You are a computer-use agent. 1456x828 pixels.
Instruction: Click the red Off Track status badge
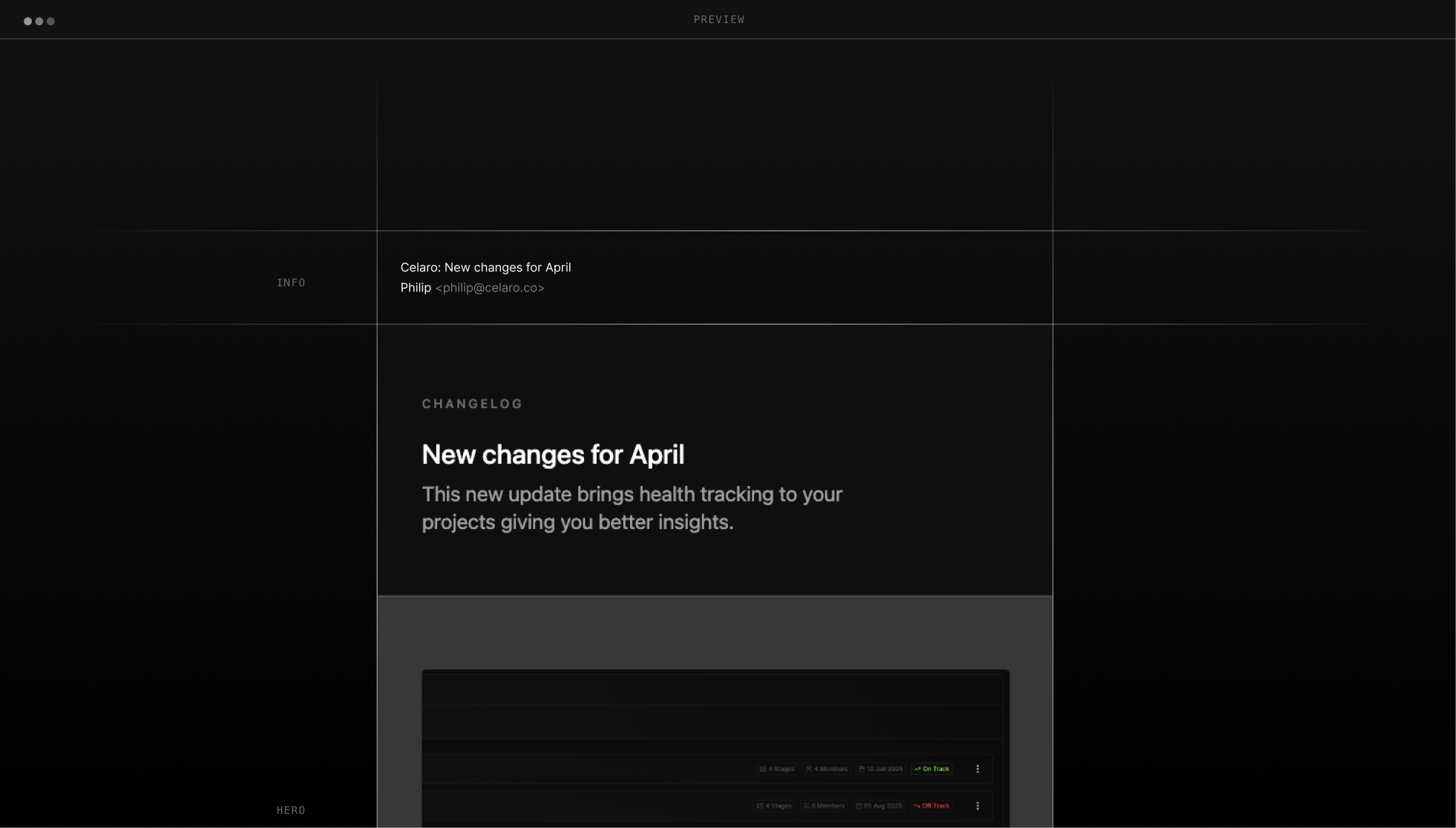[931, 806]
